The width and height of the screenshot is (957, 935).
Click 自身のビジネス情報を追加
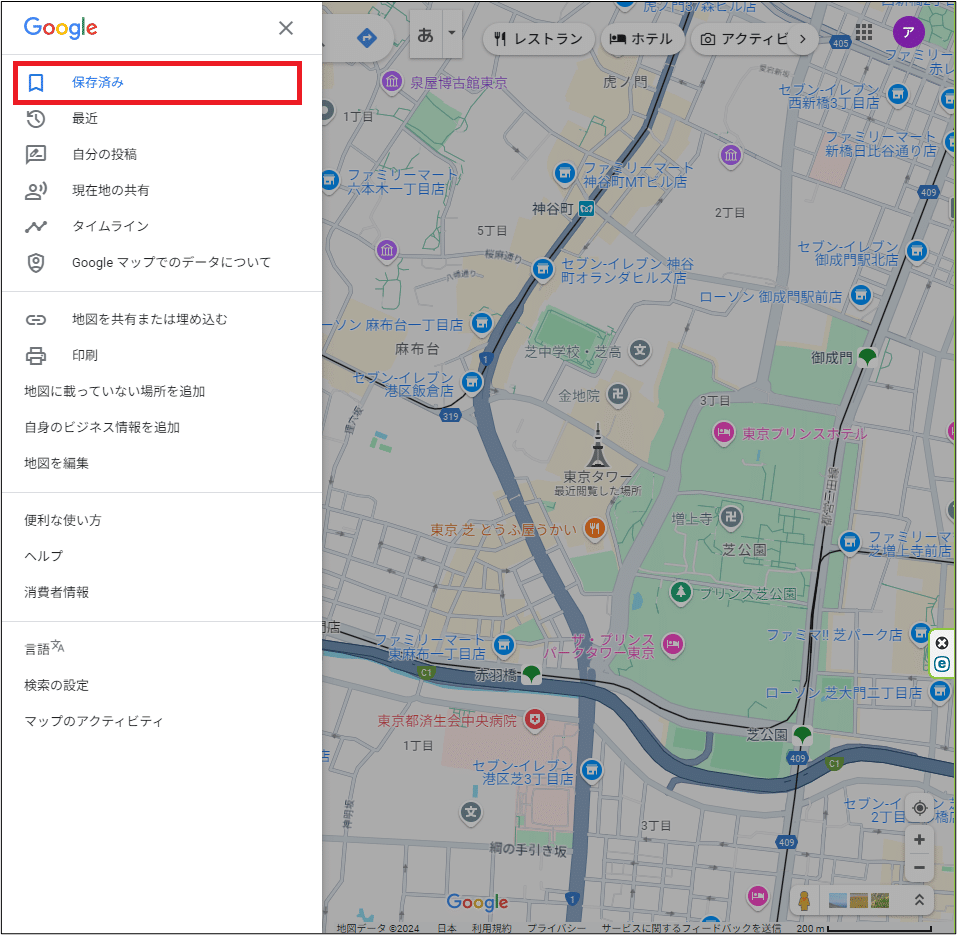tap(102, 427)
